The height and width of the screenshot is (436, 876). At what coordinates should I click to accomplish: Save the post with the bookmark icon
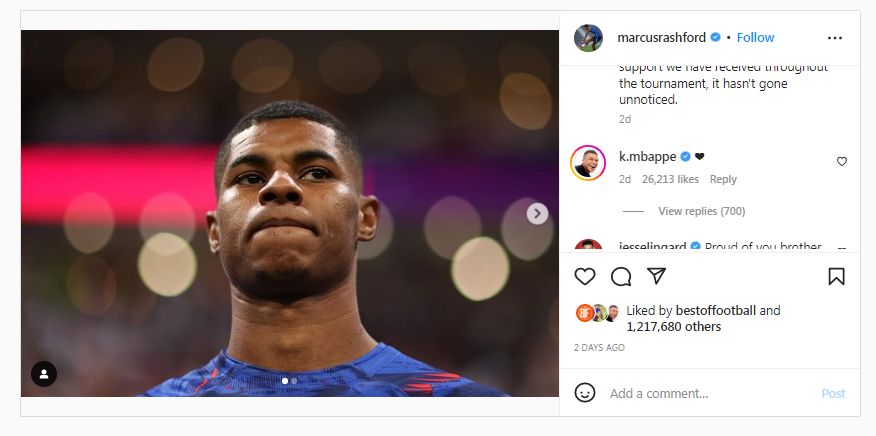pos(837,276)
